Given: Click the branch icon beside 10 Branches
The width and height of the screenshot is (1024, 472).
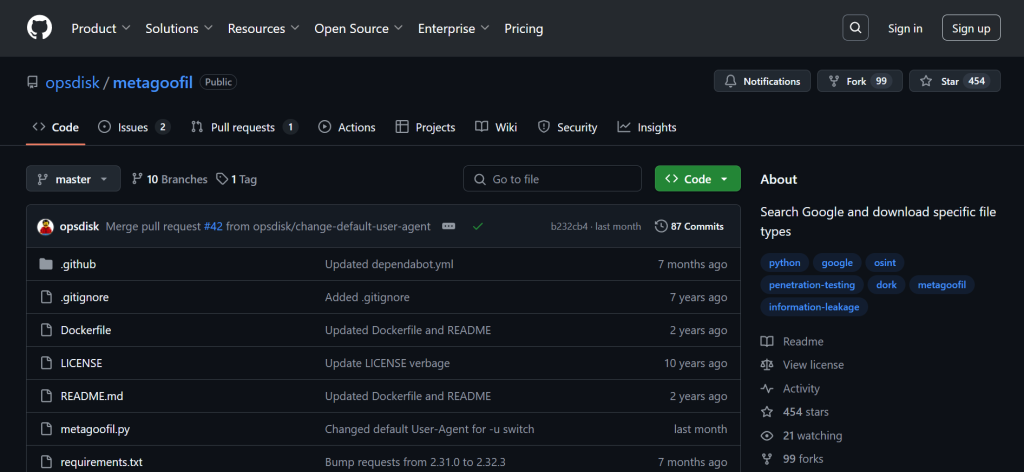Looking at the screenshot, I should point(137,179).
